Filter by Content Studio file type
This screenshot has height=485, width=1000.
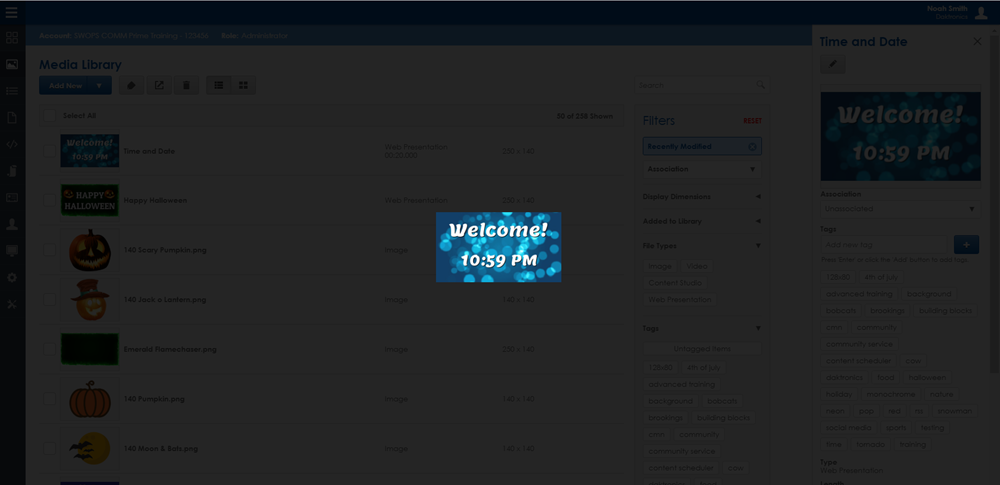tap(675, 283)
